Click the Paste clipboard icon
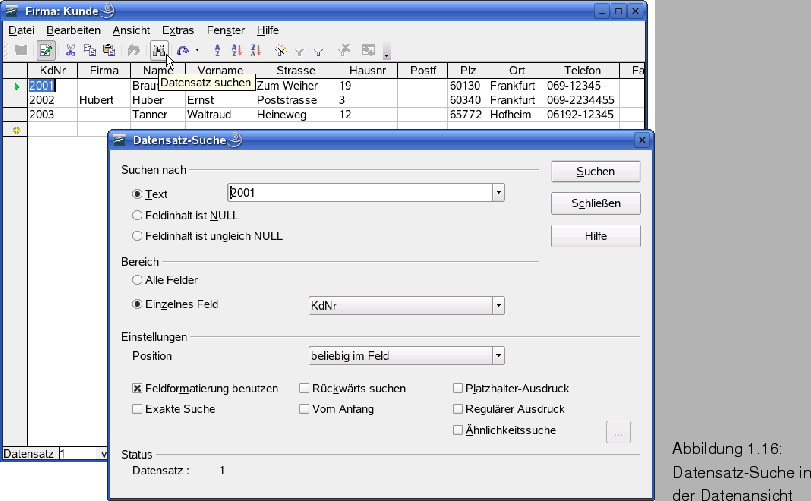 [x=108, y=50]
